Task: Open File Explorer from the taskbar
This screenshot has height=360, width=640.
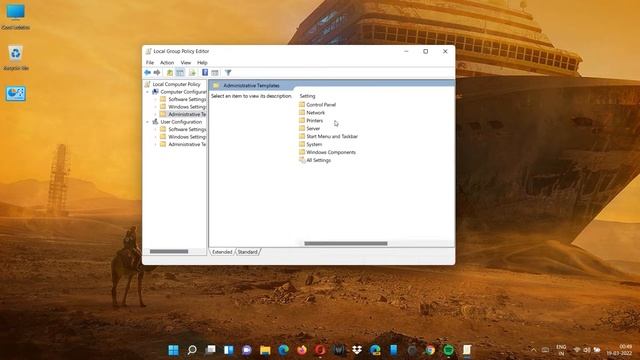Action: pyautogui.click(x=265, y=350)
